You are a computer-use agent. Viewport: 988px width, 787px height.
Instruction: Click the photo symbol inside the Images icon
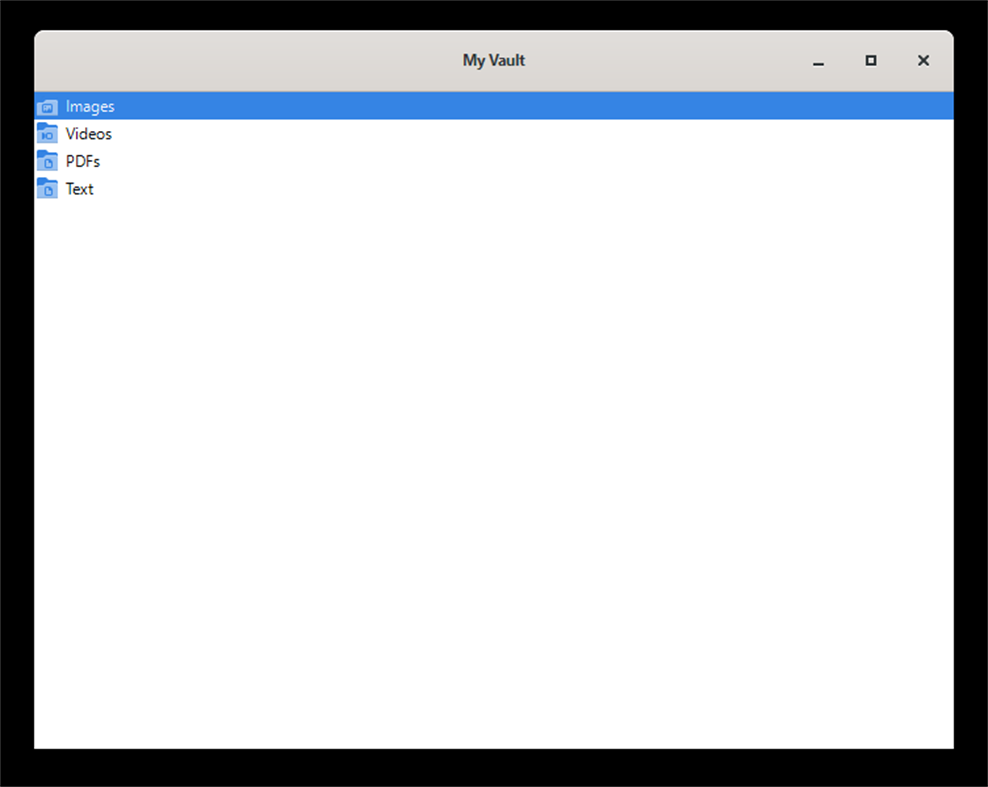coord(47,107)
